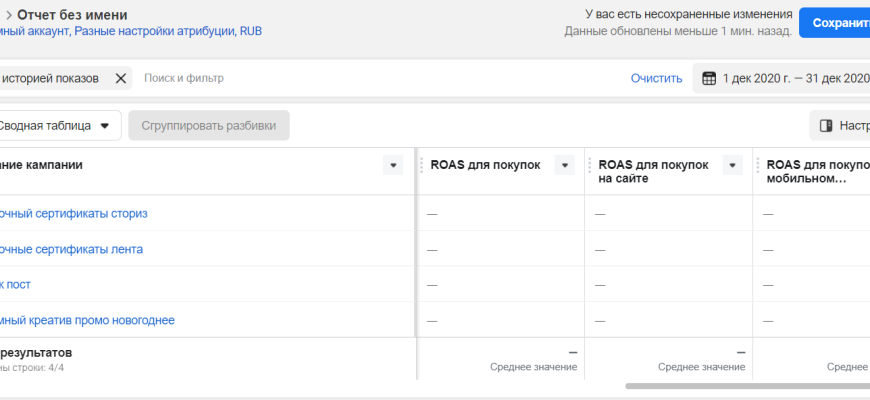The image size is (870, 400).
Task: Open the campaign name column dropdown arrow
Action: [393, 165]
